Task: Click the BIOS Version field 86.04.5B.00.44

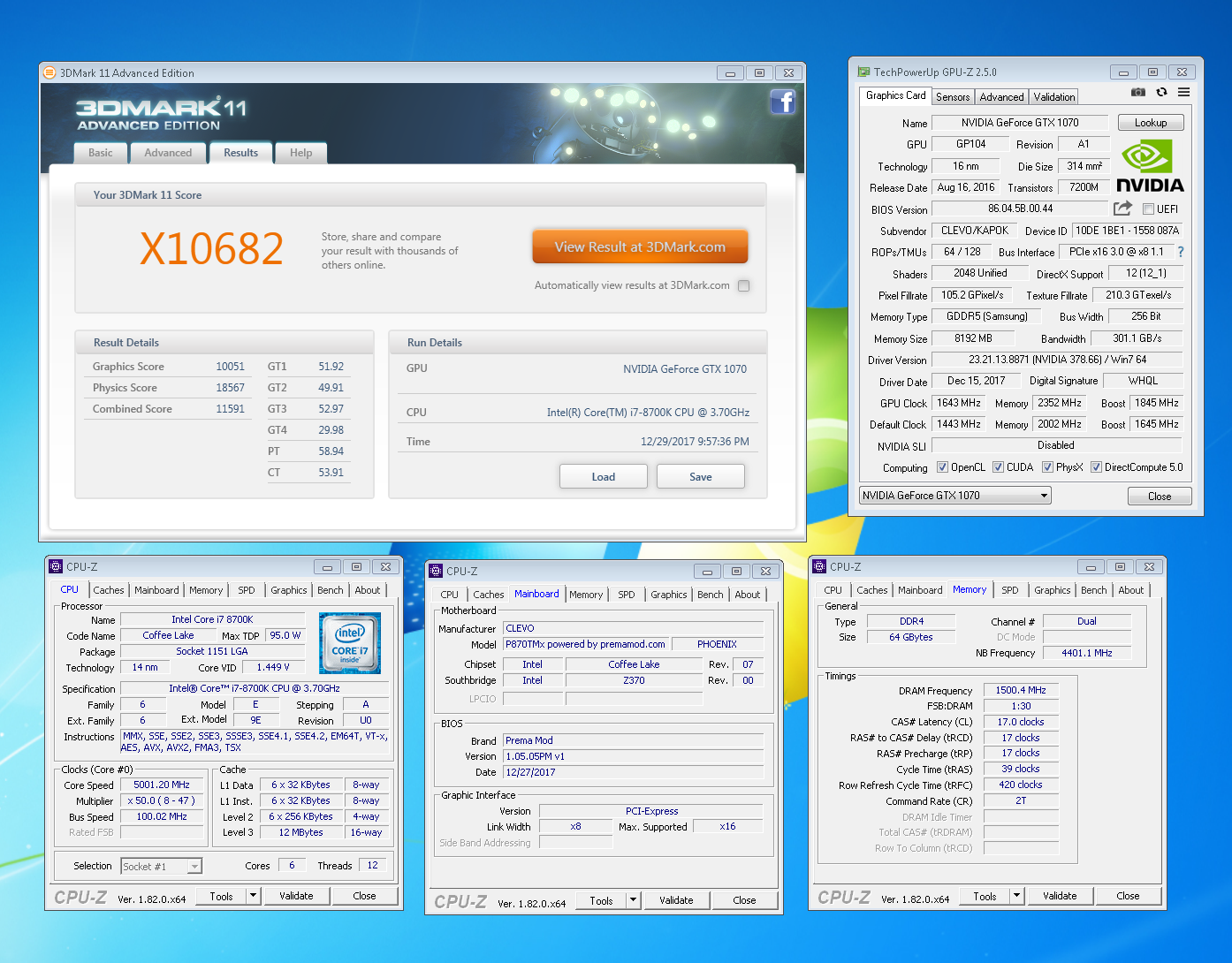Action: point(1020,209)
